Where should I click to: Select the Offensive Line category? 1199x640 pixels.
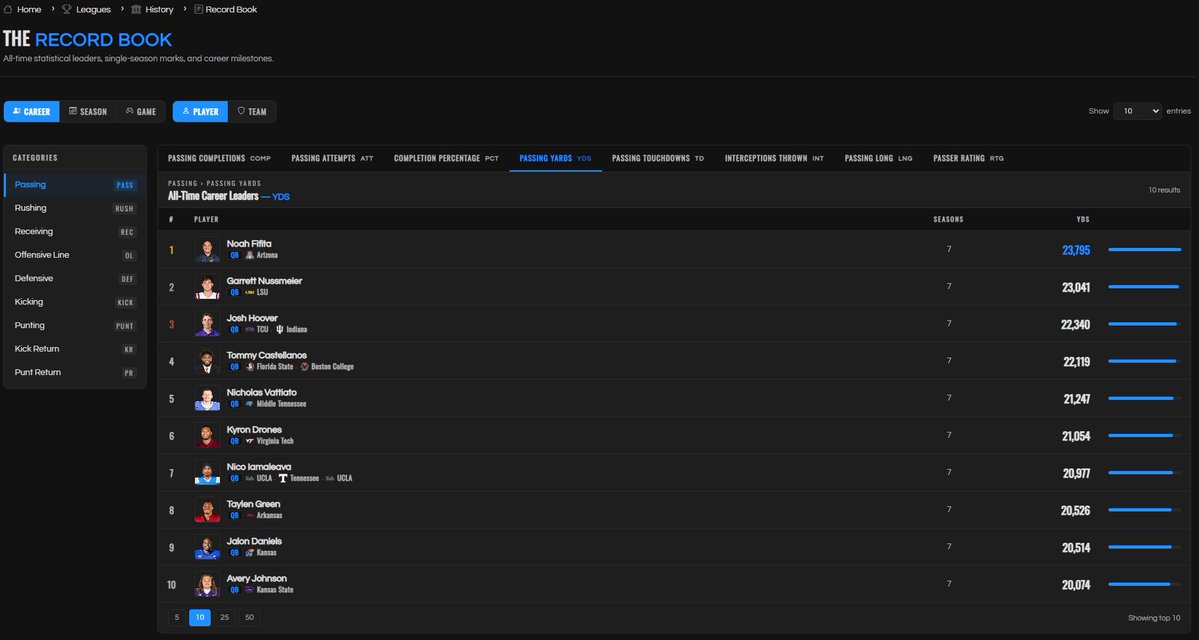click(75, 255)
